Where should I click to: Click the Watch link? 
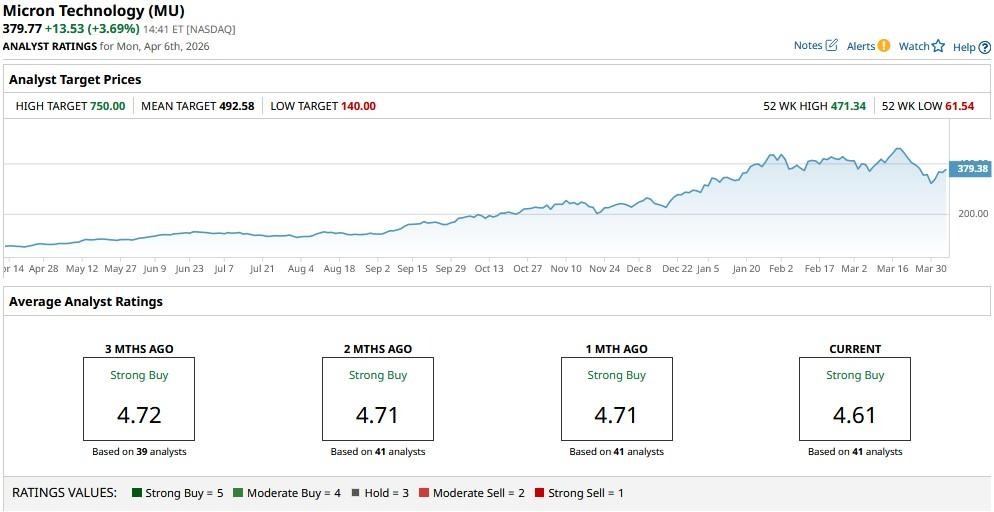[913, 46]
